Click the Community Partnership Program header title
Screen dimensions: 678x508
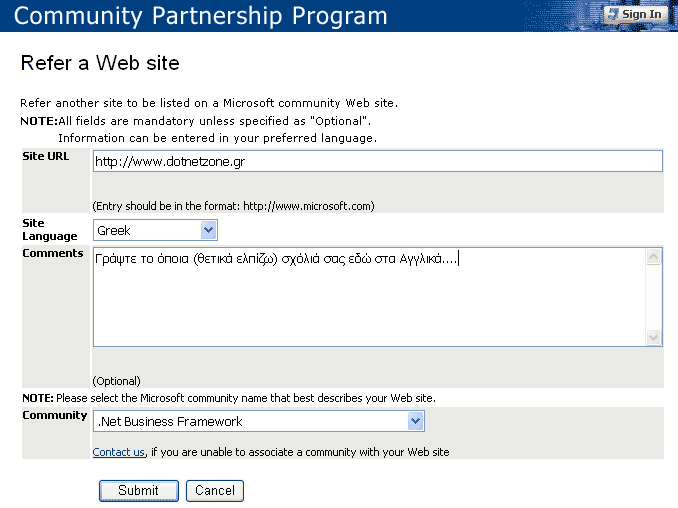point(201,16)
